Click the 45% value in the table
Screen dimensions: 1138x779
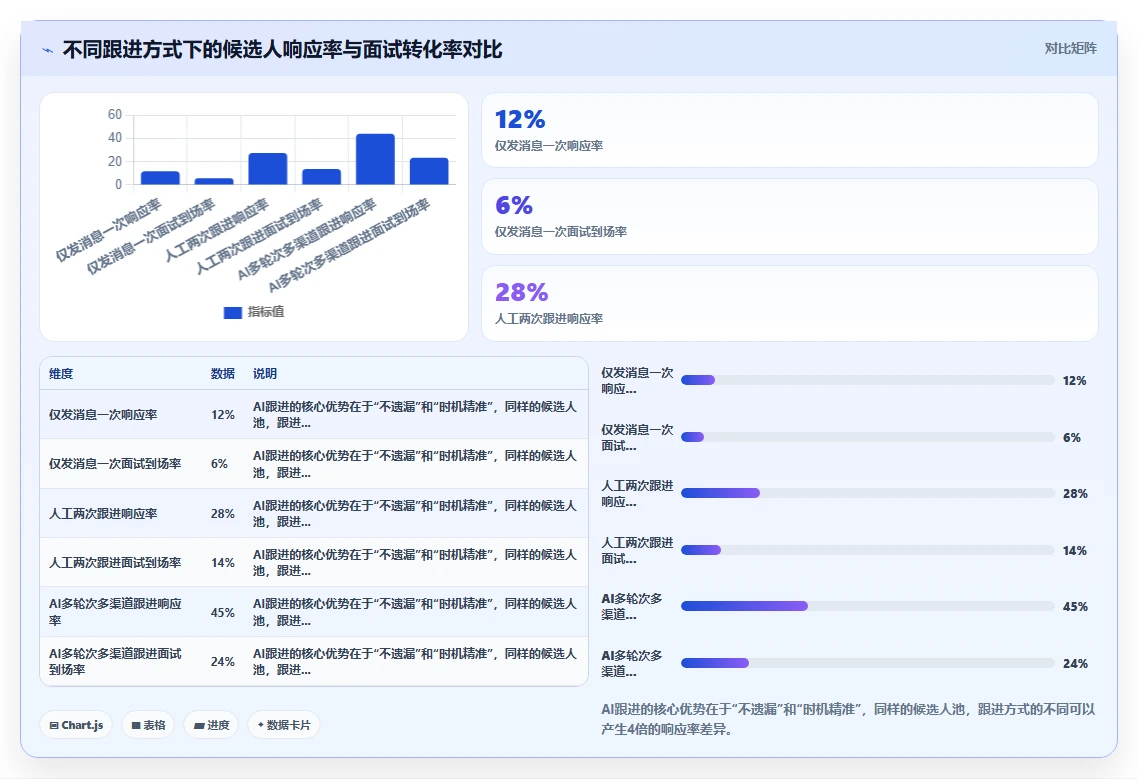coord(223,613)
